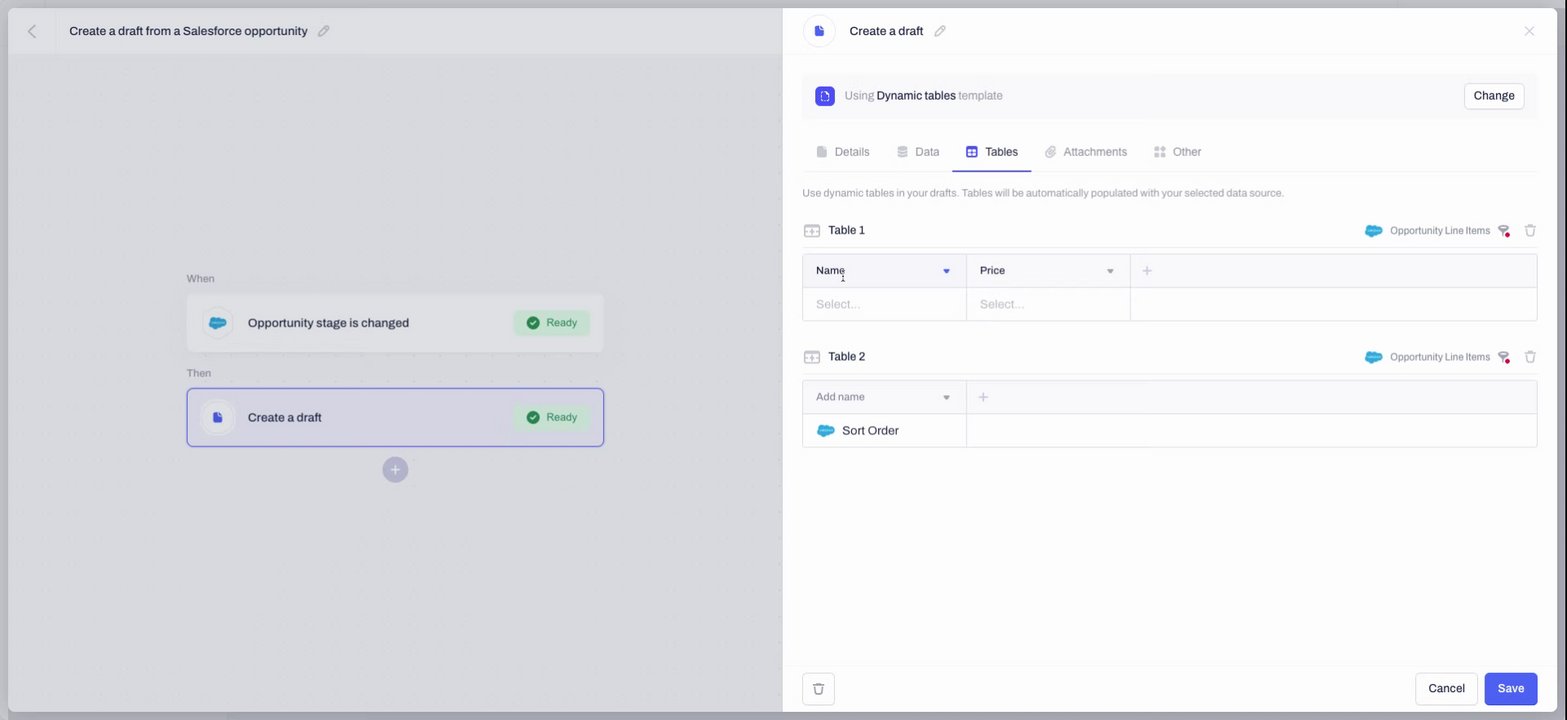Open filter for Table 1
The image size is (1567, 720).
[1503, 231]
